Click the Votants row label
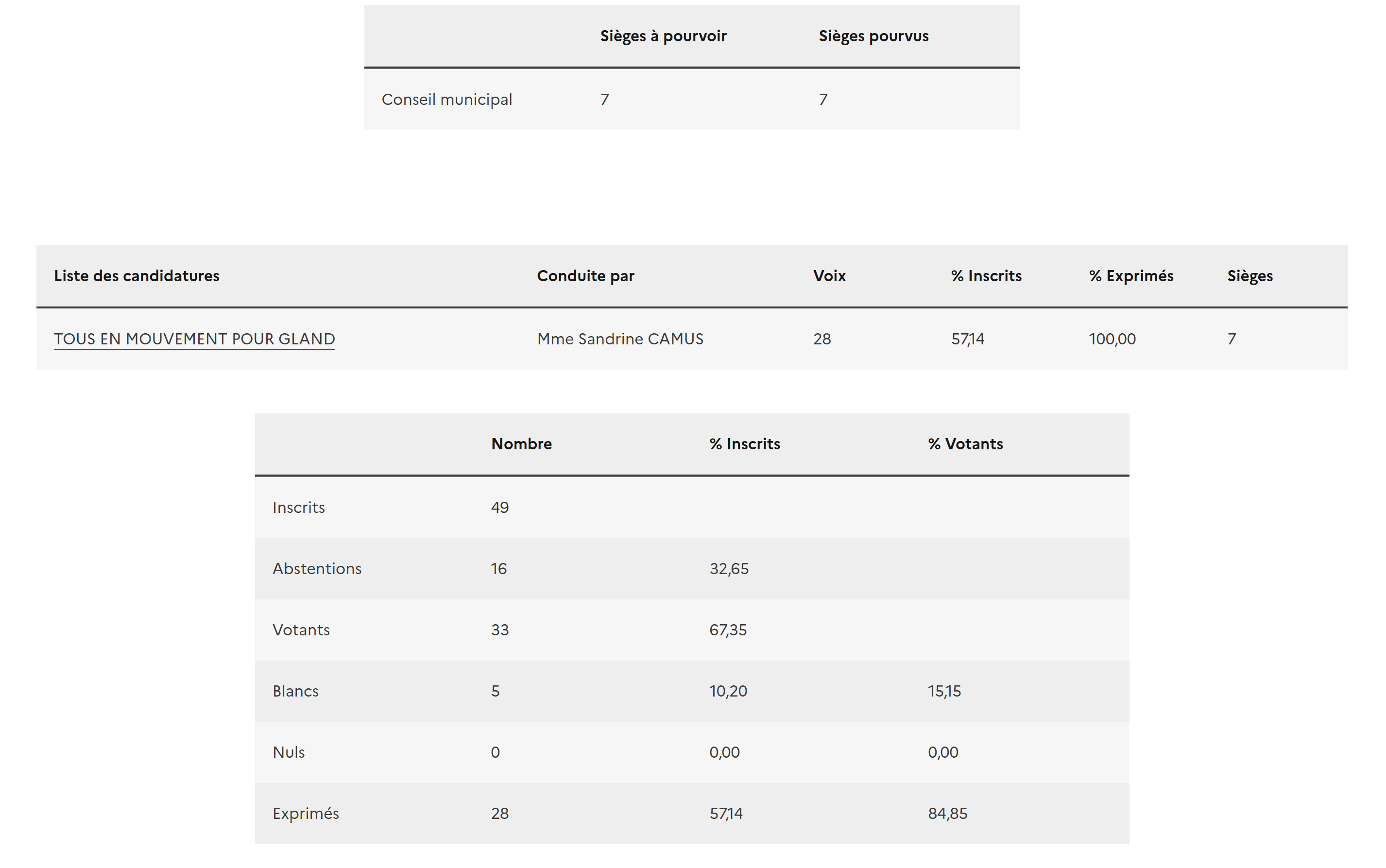Viewport: 1386px width, 868px height. coord(301,630)
